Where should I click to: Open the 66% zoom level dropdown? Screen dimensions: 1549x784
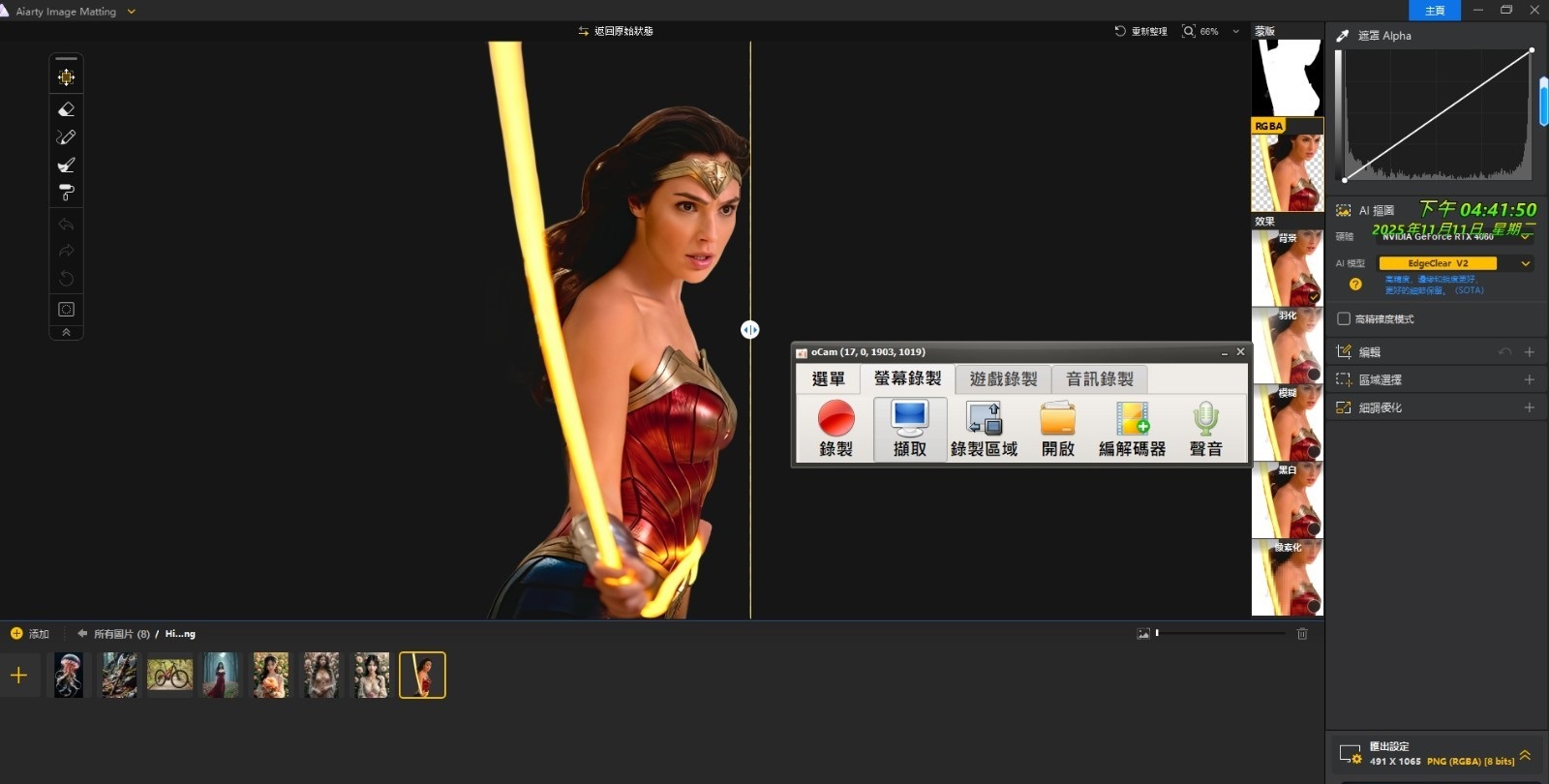[1235, 31]
